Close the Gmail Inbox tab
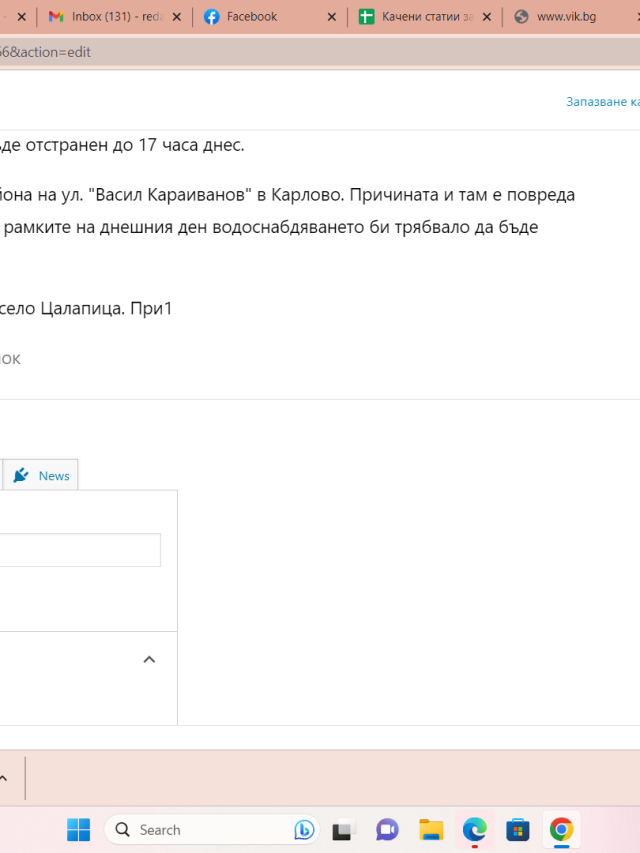Screen dimensions: 640x853 point(176,17)
